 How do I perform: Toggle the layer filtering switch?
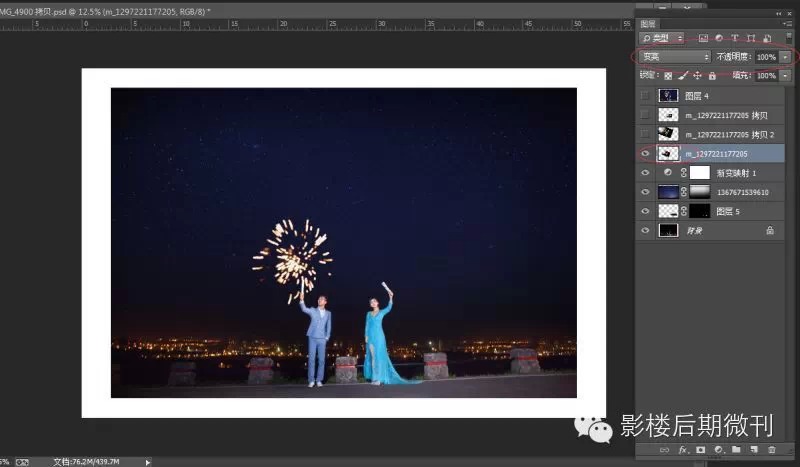coord(789,37)
